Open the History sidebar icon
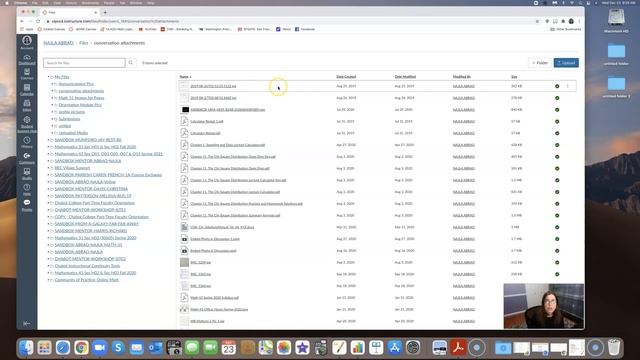640x360 pixels. click(27, 142)
